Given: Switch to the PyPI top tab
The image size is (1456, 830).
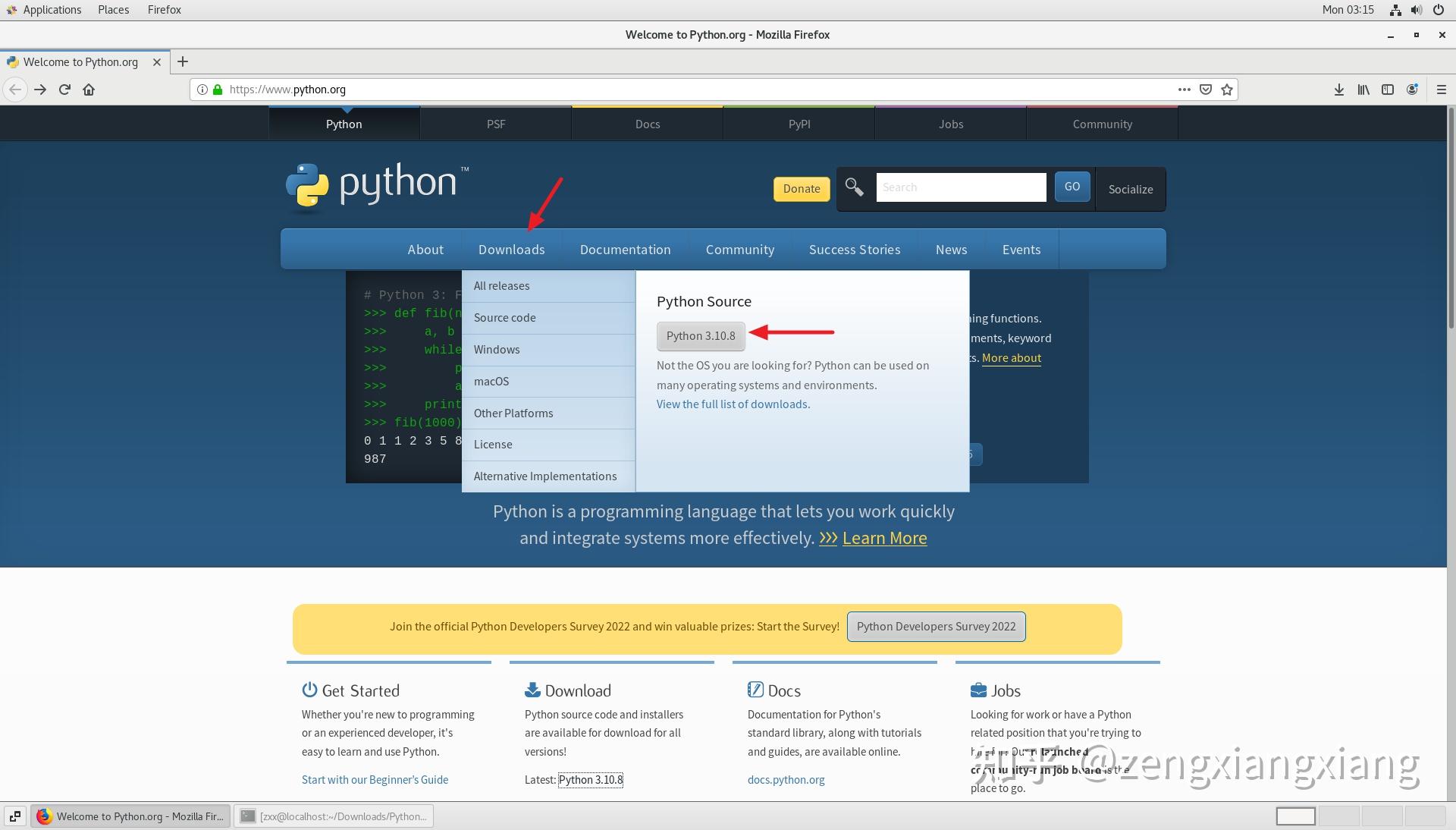Looking at the screenshot, I should (x=799, y=124).
